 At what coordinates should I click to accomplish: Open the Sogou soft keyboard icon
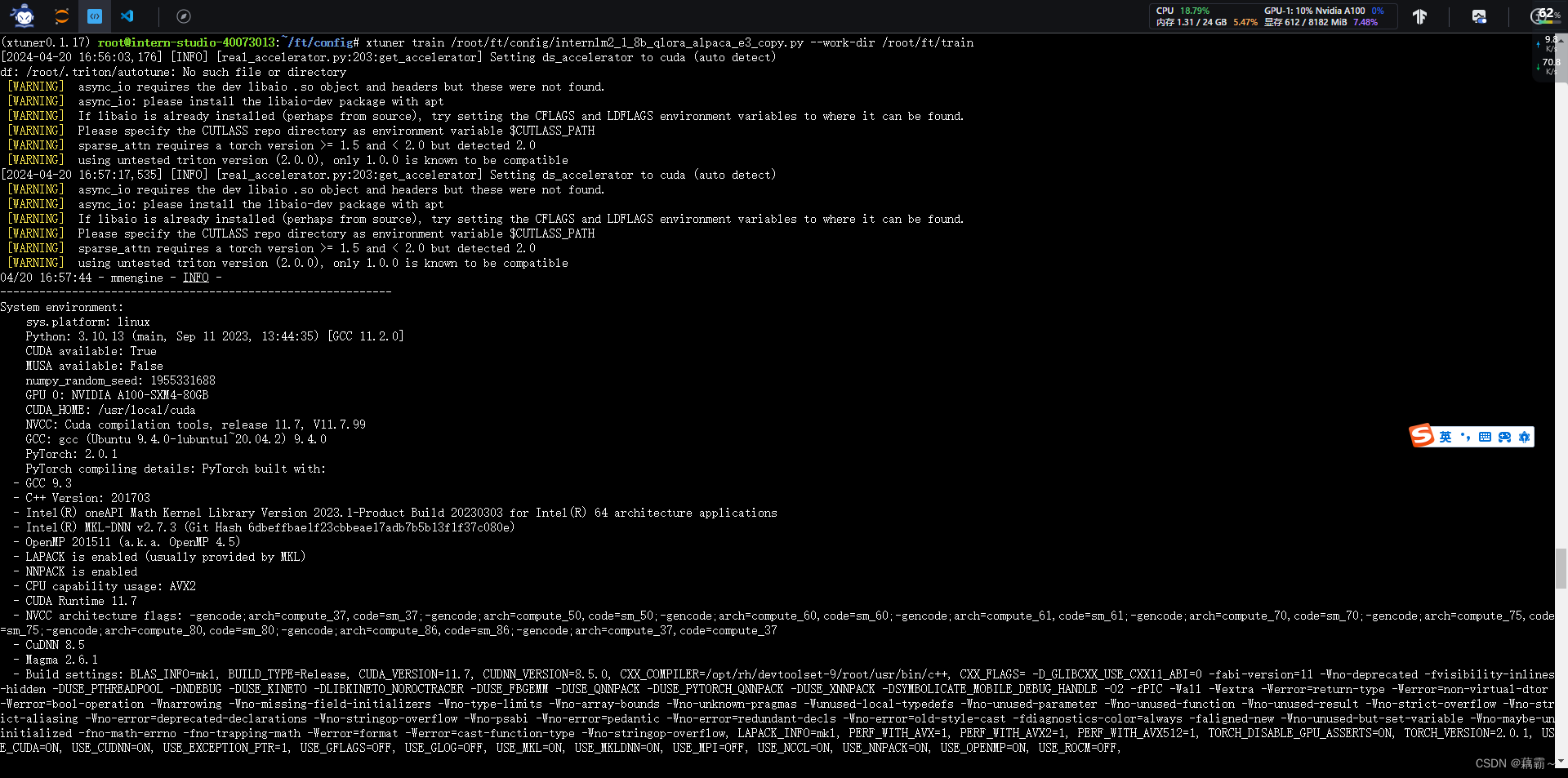point(1485,437)
